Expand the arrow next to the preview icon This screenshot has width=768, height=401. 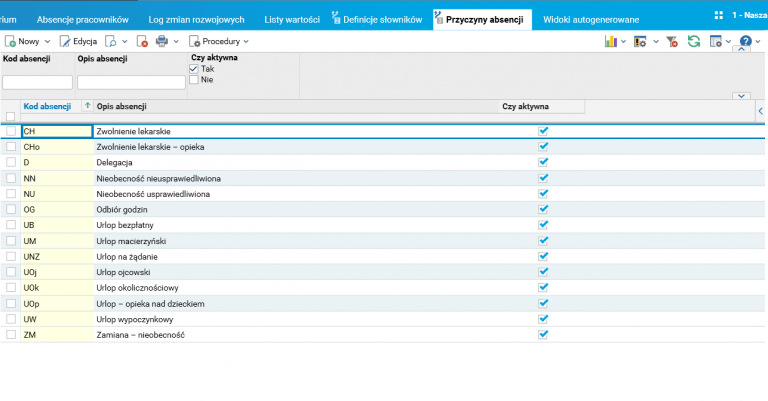click(124, 42)
